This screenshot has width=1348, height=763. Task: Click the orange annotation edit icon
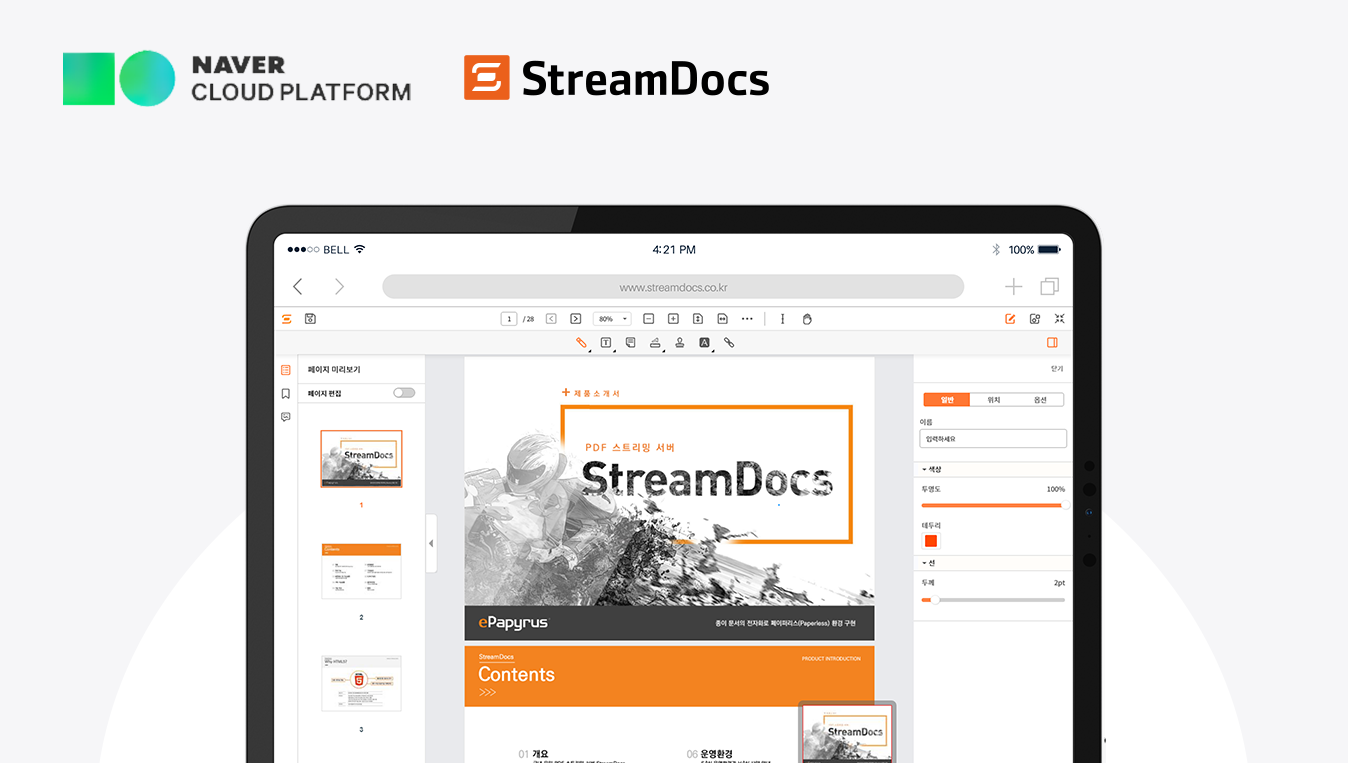(1010, 319)
